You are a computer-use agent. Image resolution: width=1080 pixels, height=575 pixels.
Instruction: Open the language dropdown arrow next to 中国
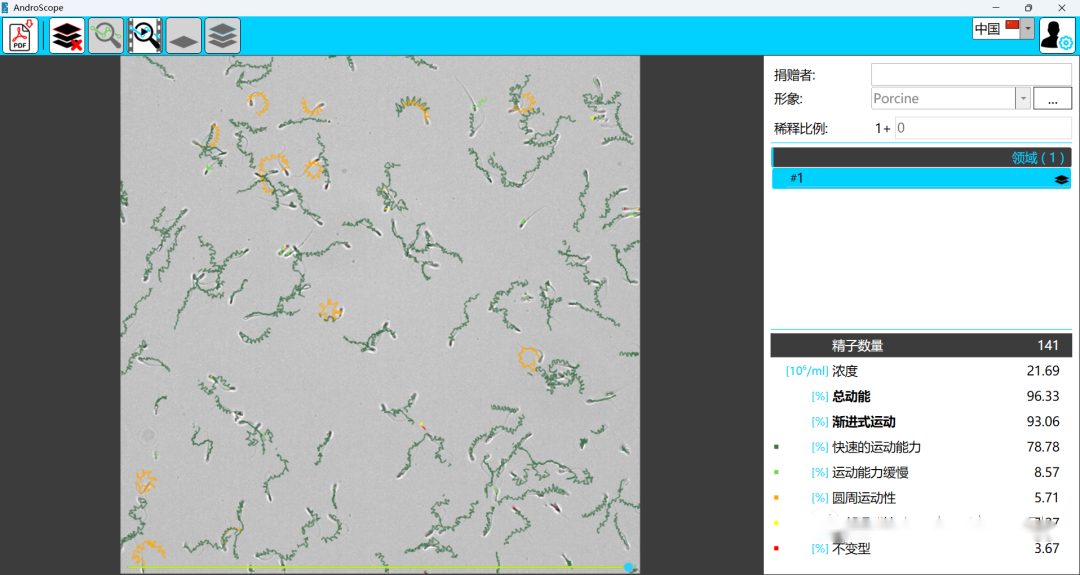click(x=1028, y=29)
